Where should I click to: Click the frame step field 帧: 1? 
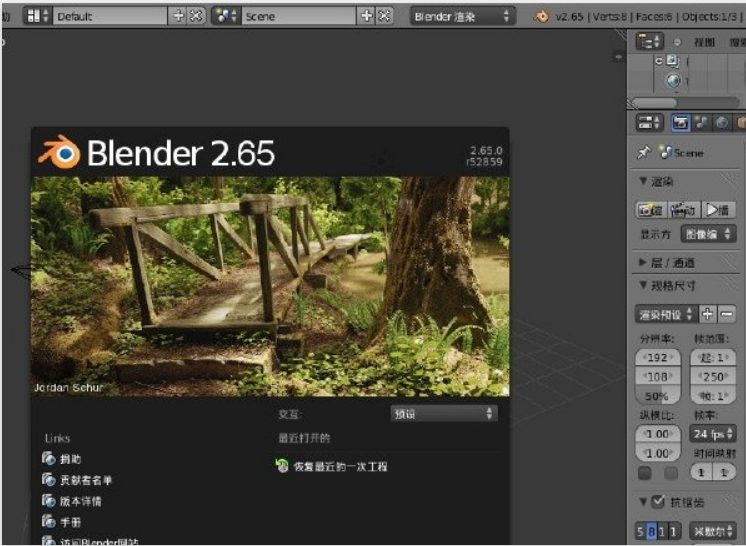[x=713, y=396]
